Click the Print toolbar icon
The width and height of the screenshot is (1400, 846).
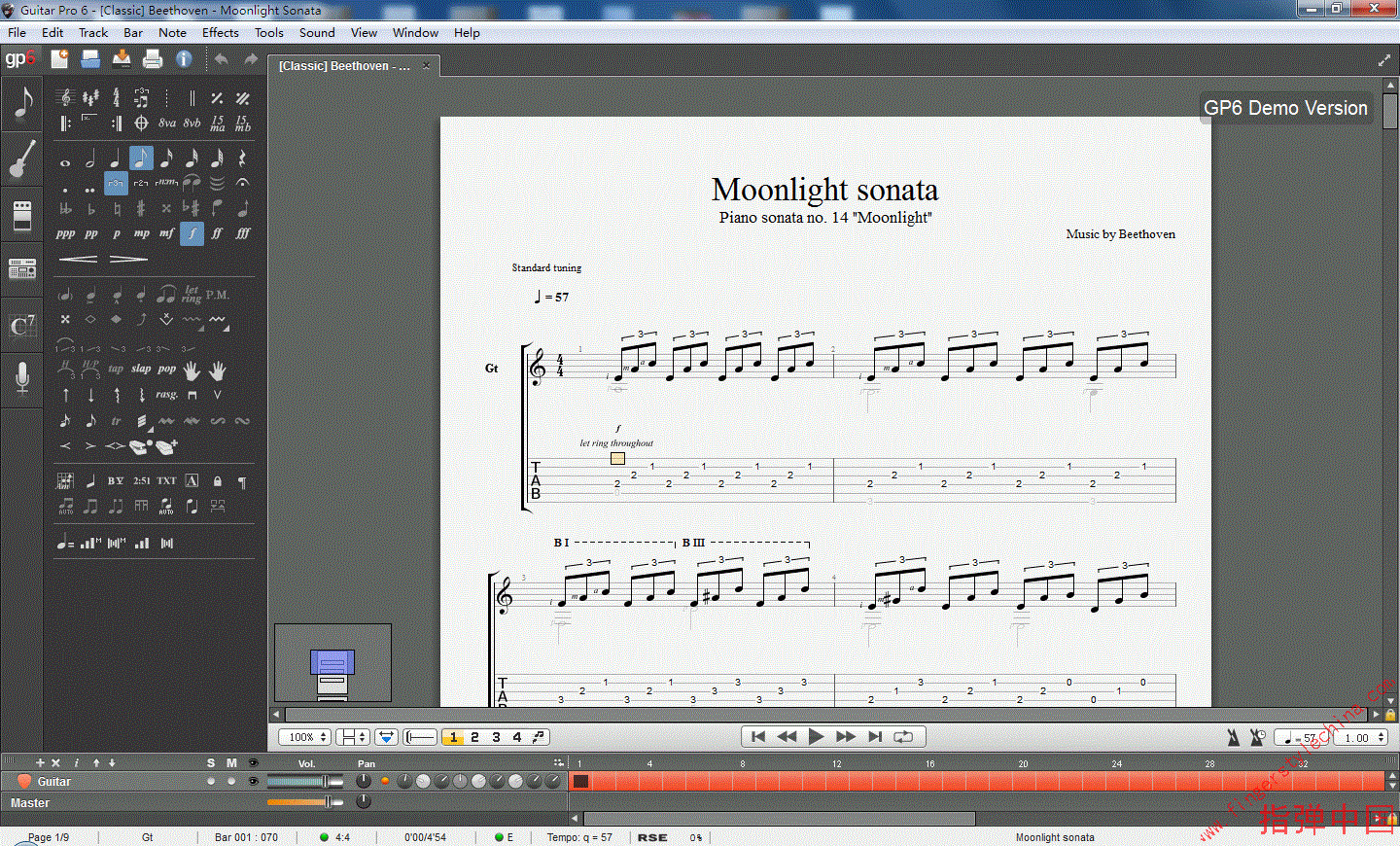(153, 59)
